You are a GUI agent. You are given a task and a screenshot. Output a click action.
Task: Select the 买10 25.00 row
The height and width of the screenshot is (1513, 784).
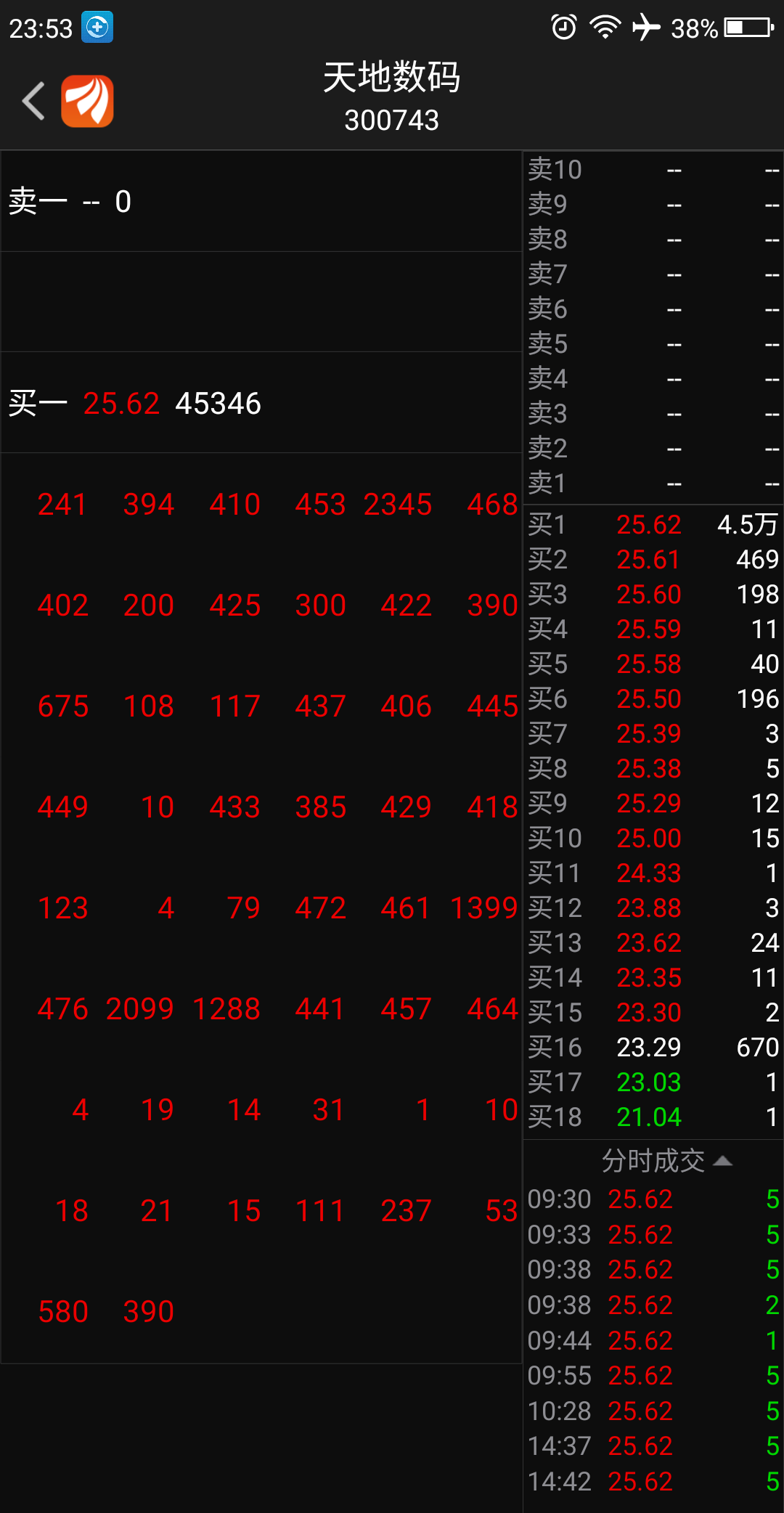(x=653, y=838)
